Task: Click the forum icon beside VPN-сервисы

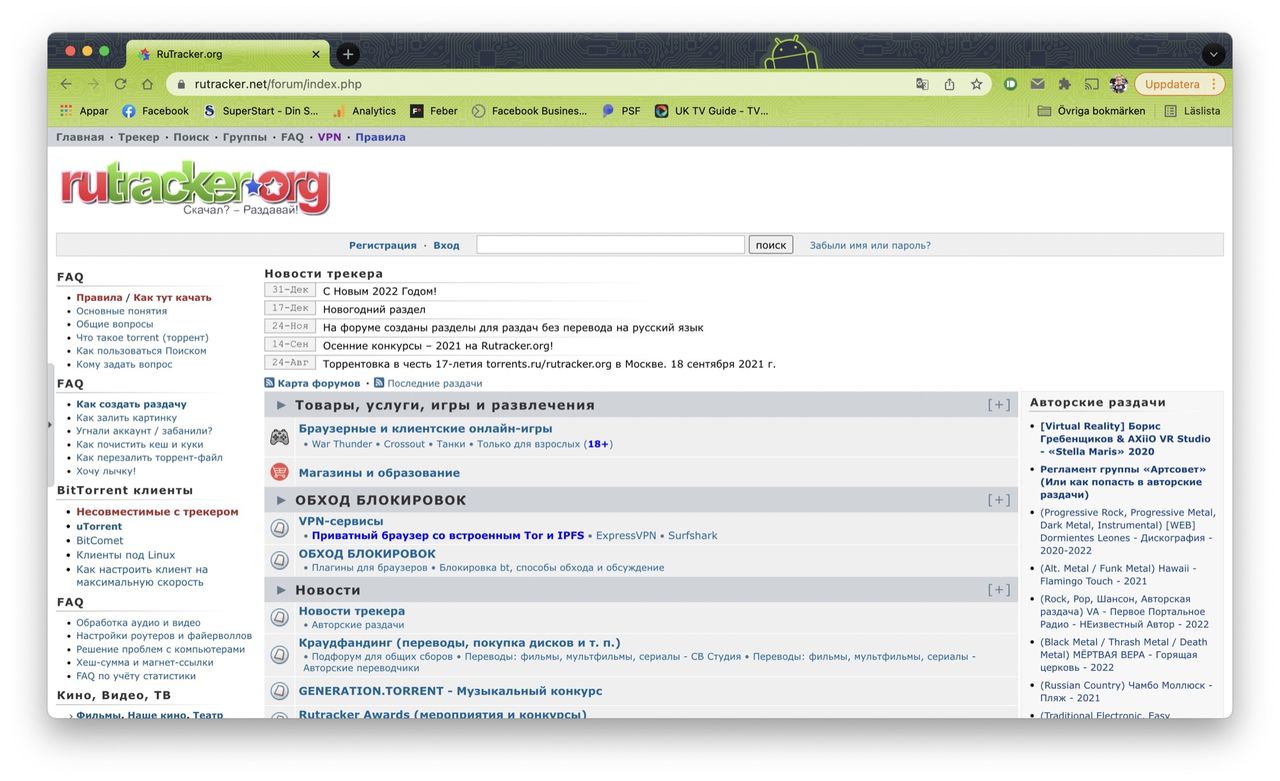Action: (x=279, y=527)
